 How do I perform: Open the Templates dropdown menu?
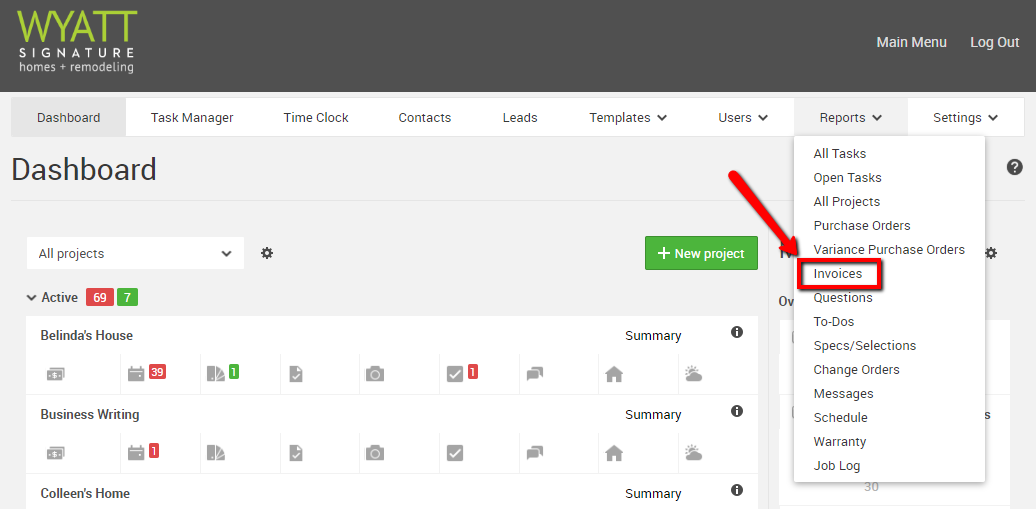pyautogui.click(x=627, y=118)
